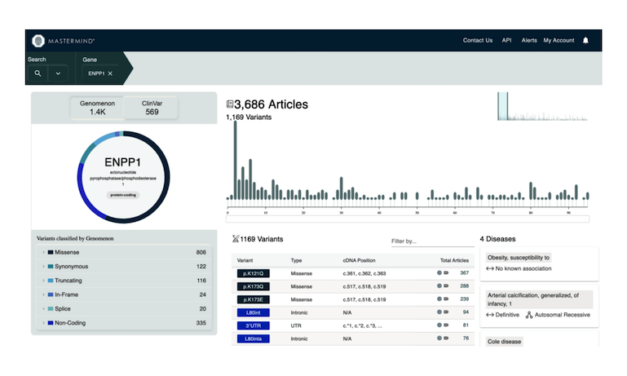627x376 pixels.
Task: Click the Non-Coding color swatch
Action: [x=50, y=323]
